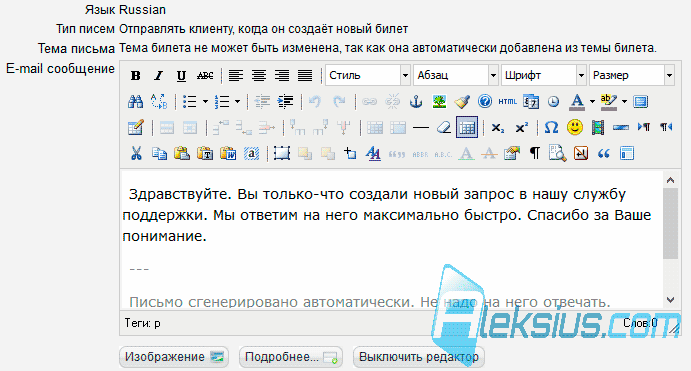Screen dimensions: 691x371
Task: Undo last action
Action: [315, 102]
